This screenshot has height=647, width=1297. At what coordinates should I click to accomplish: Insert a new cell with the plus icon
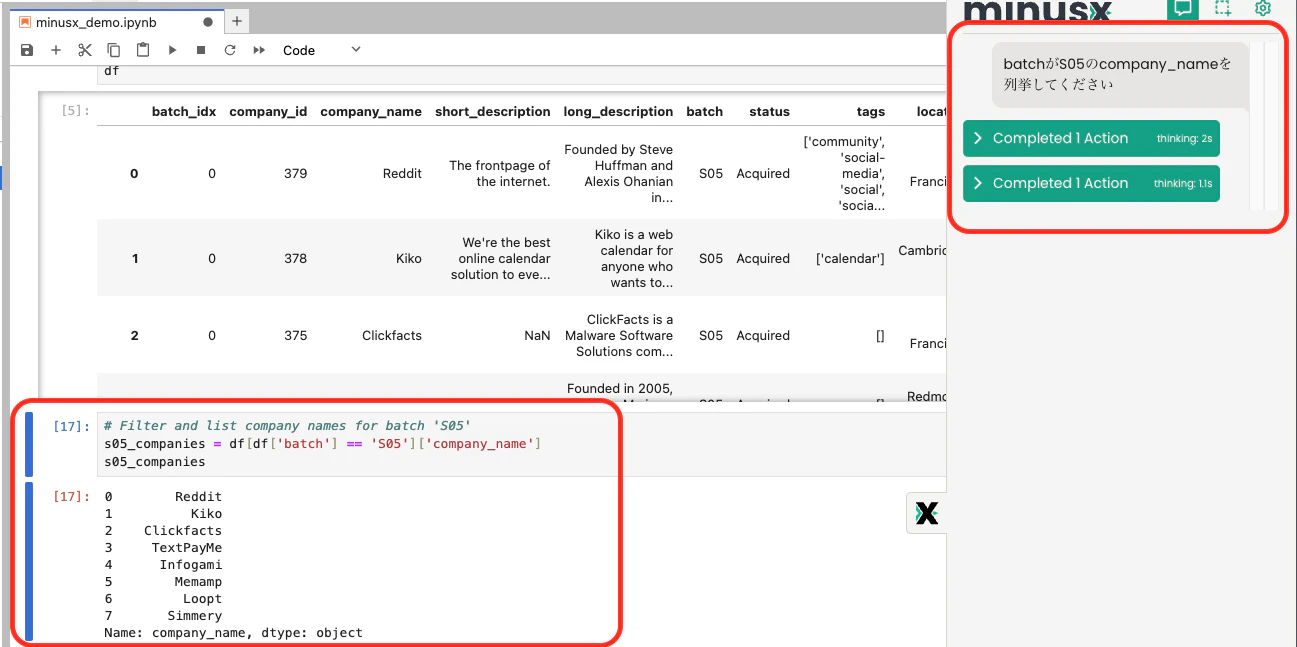click(56, 50)
